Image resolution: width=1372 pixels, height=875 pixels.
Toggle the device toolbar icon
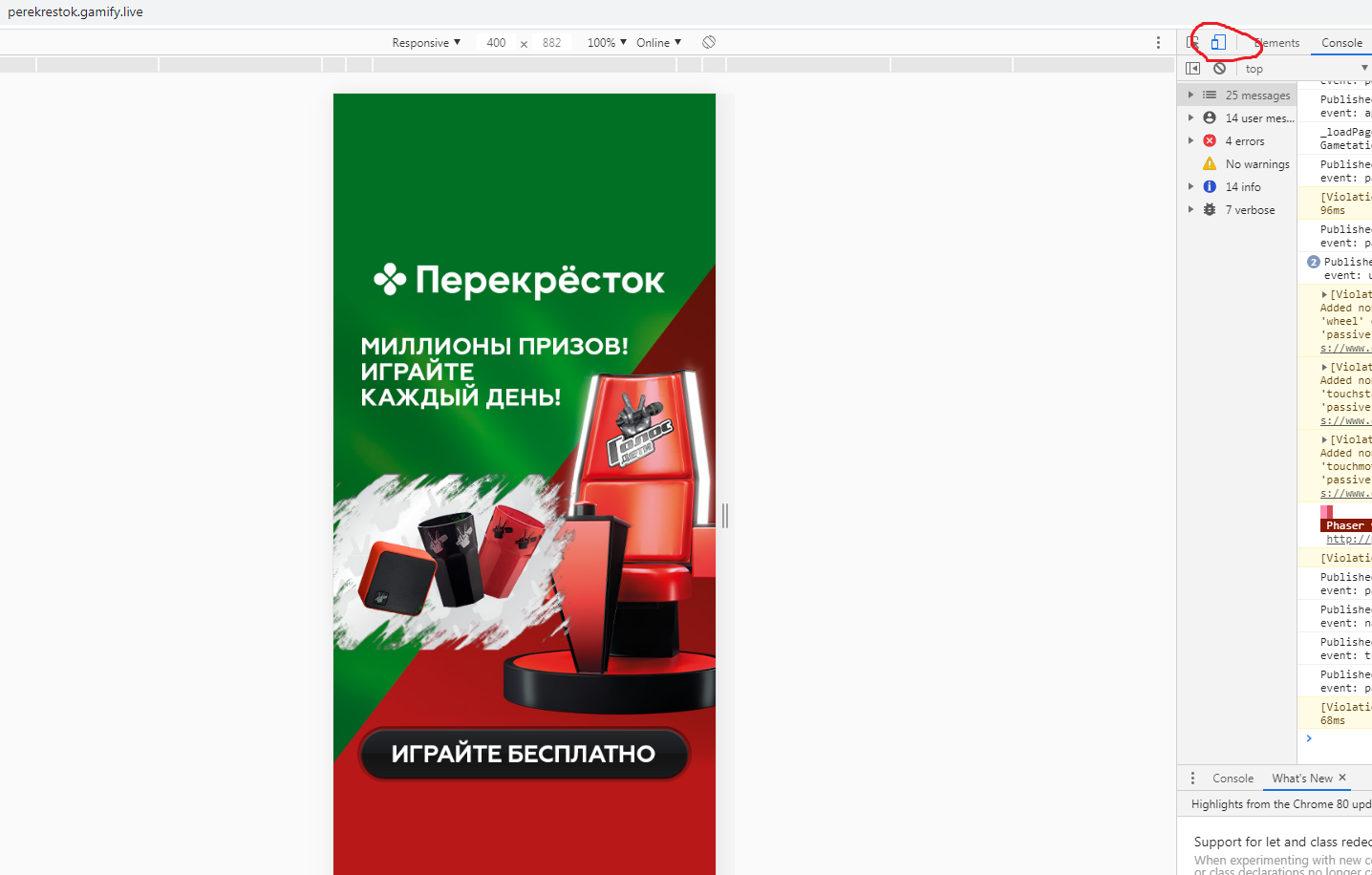tap(1218, 42)
